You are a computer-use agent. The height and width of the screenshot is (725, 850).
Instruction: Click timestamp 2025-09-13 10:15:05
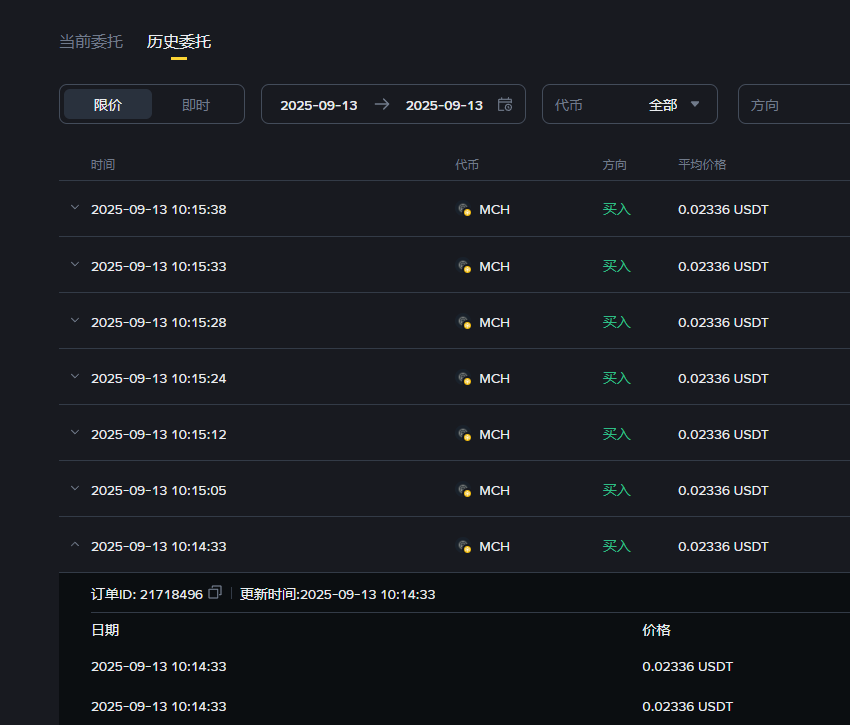[x=158, y=491]
